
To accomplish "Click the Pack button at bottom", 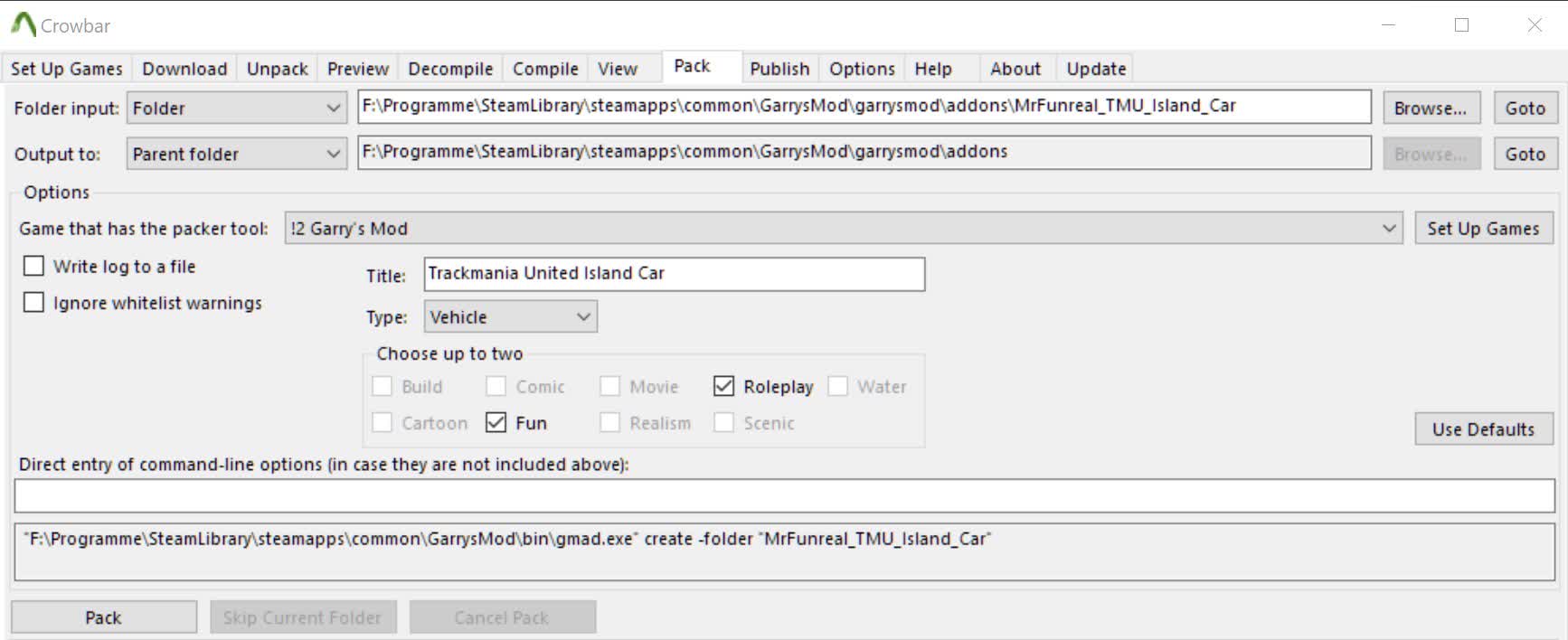I will [104, 617].
